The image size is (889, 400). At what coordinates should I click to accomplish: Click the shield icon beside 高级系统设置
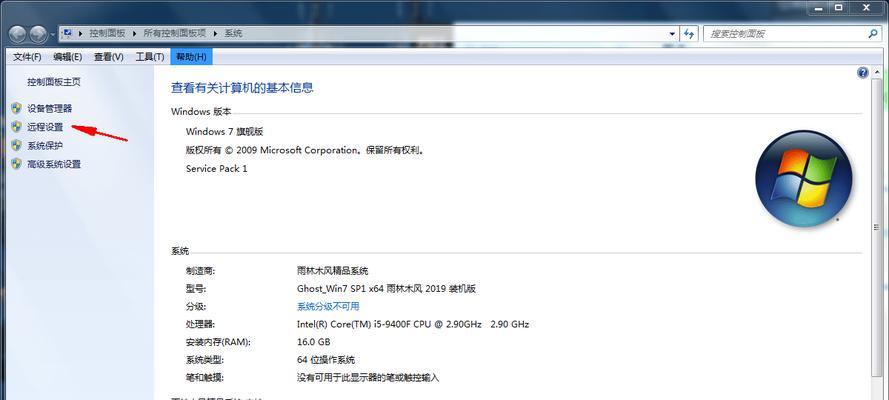click(x=15, y=164)
